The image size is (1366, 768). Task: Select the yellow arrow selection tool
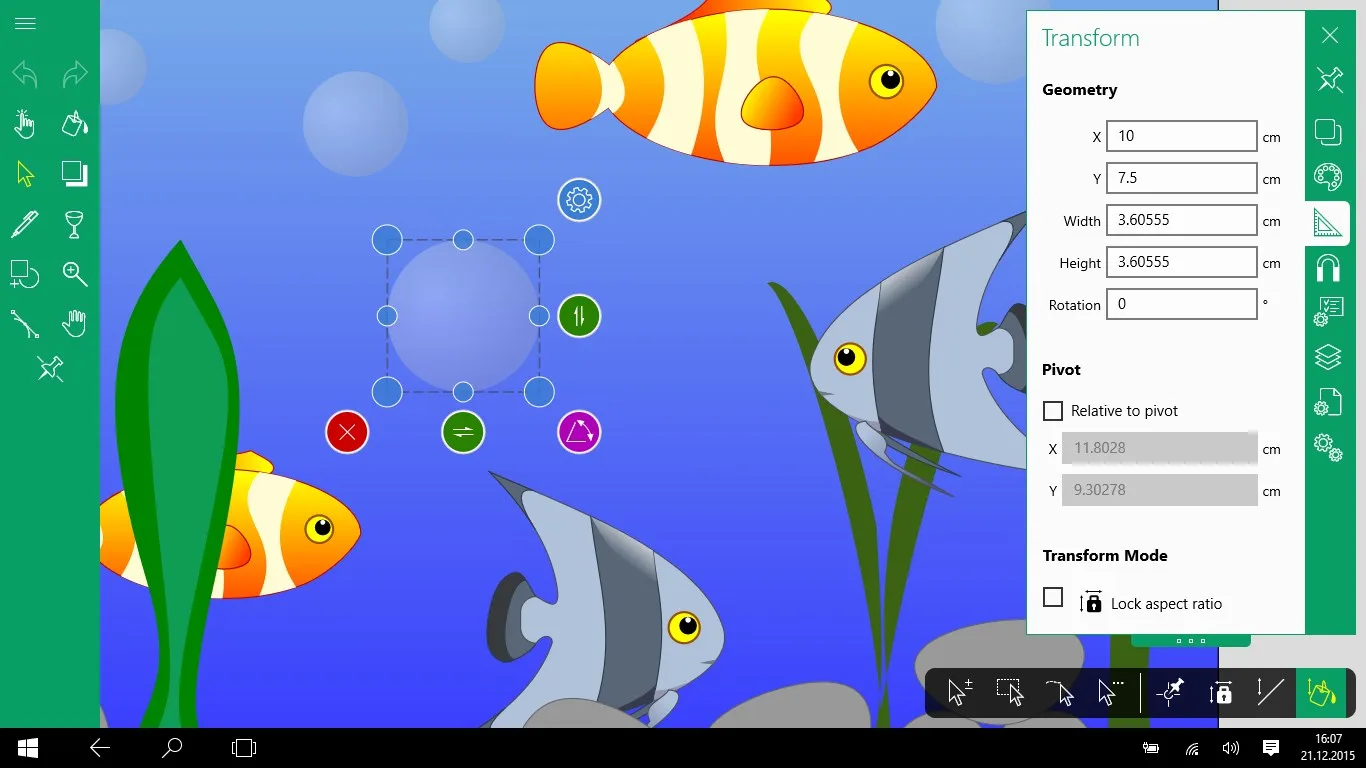(25, 174)
